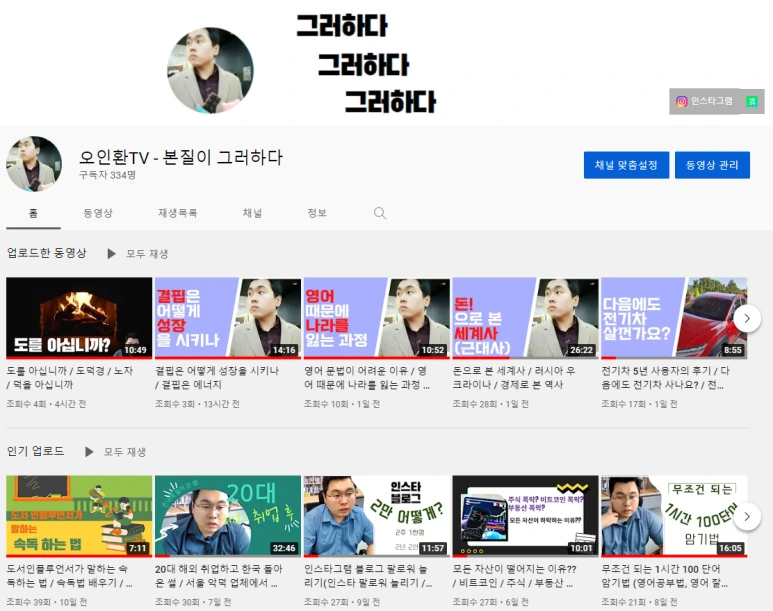Click channel name 오인환TV - 본질이 그러하다

[x=180, y=157]
